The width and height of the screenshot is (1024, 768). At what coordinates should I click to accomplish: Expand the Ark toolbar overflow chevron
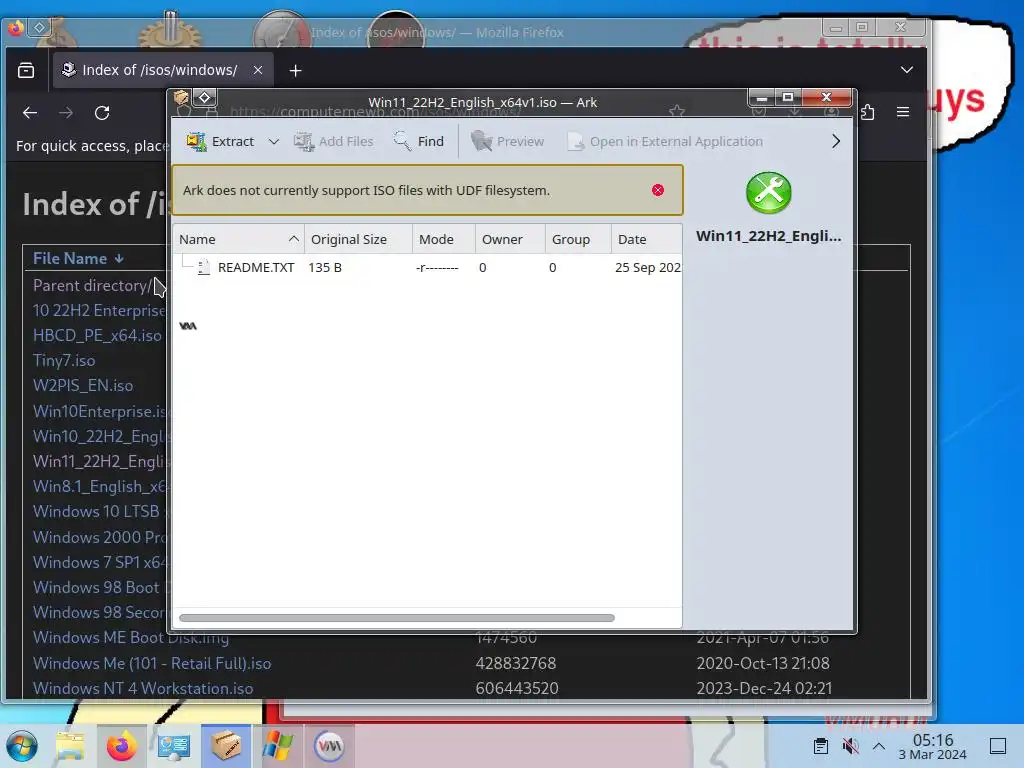coord(836,141)
